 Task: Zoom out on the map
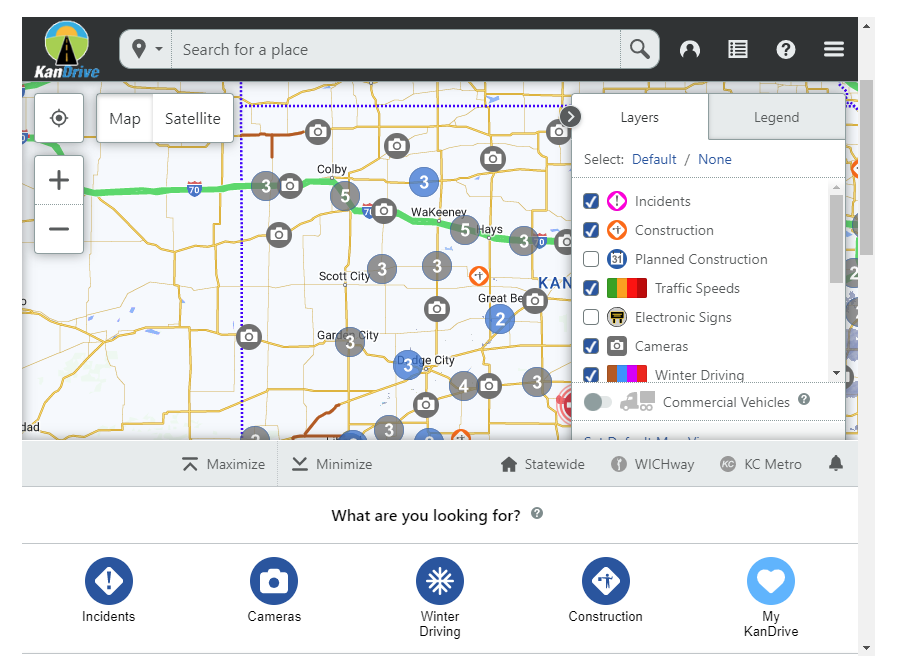point(59,229)
